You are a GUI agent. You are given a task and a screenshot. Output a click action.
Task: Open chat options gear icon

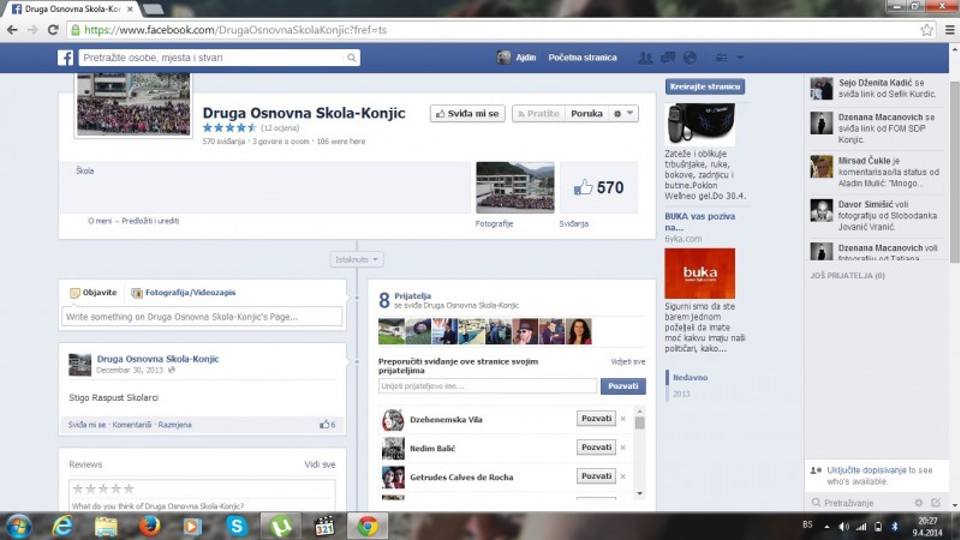point(918,503)
